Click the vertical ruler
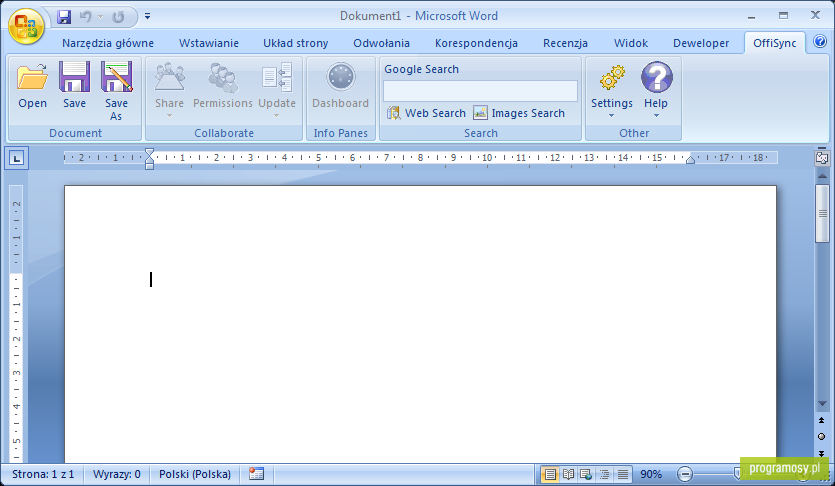 tap(17, 324)
